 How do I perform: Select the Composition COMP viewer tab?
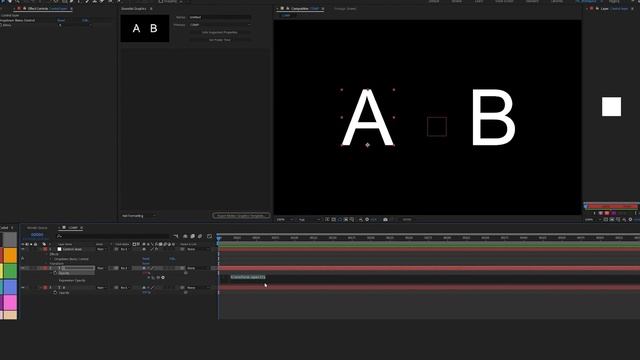[302, 9]
